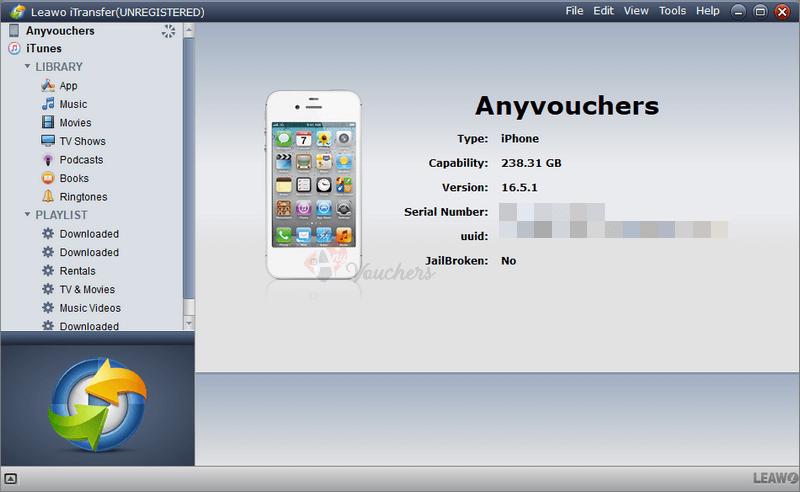Open the Help menu

point(707,11)
